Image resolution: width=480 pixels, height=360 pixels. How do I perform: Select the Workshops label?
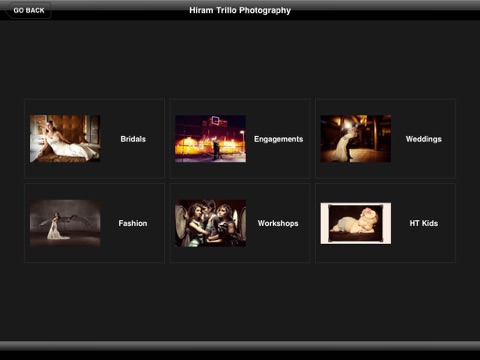coord(278,223)
